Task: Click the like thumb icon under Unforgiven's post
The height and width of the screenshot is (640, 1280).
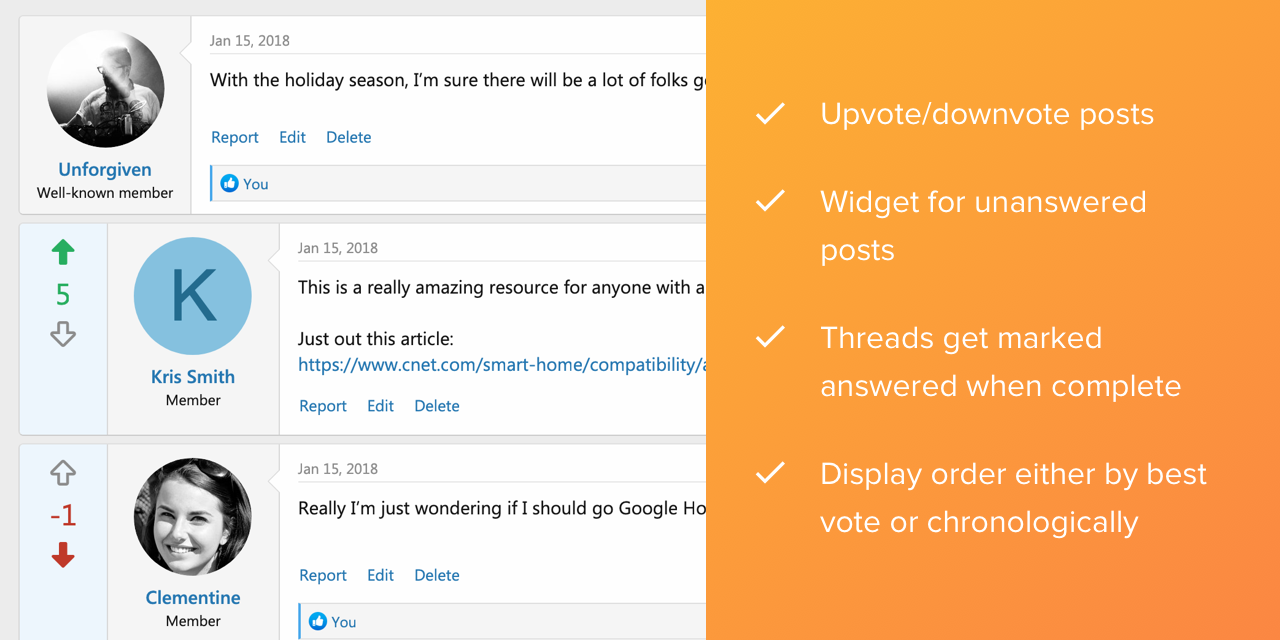Action: [x=229, y=184]
